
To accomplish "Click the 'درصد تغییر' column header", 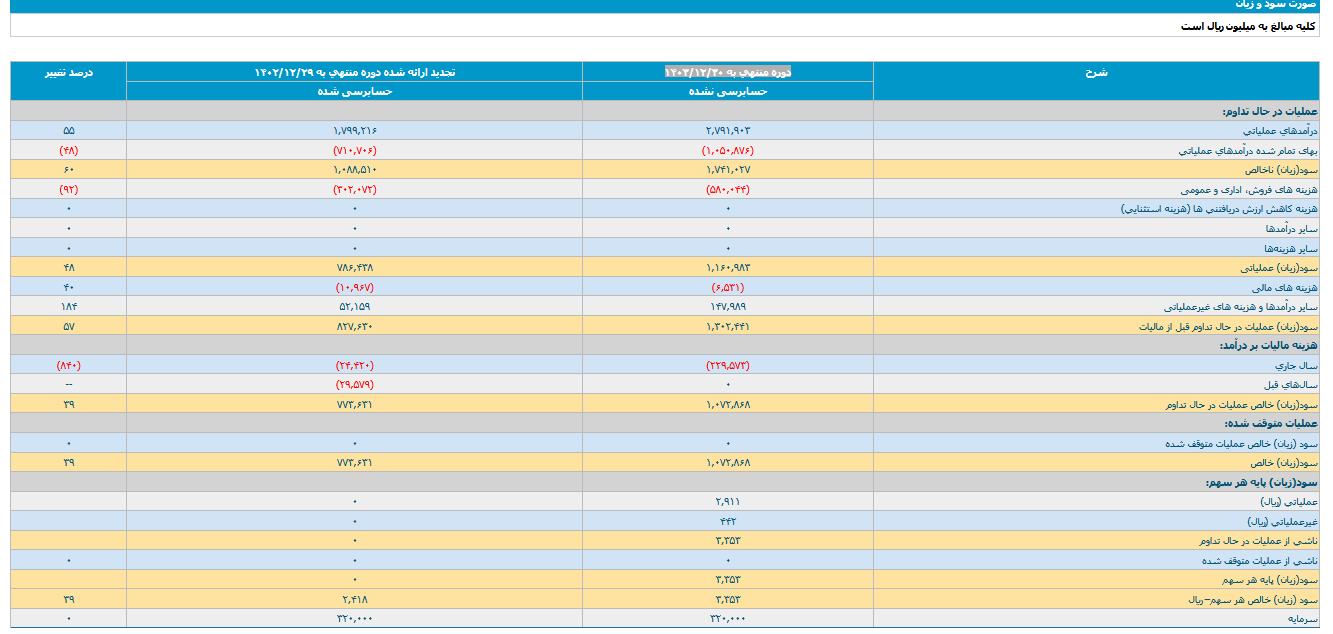I will 68,72.
